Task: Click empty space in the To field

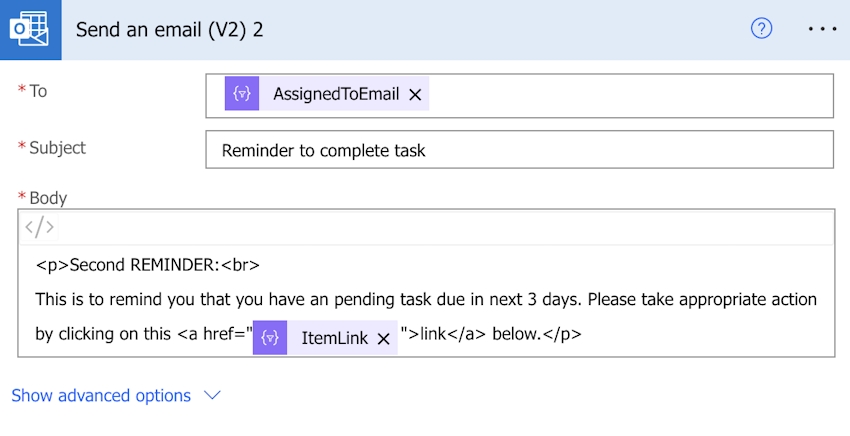Action: click(x=630, y=95)
